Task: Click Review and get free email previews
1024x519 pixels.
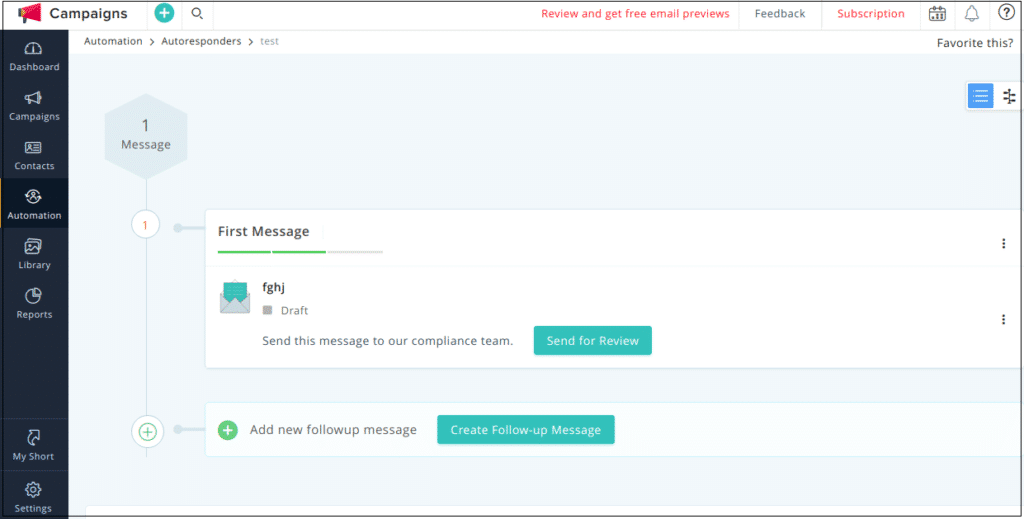Action: [635, 14]
